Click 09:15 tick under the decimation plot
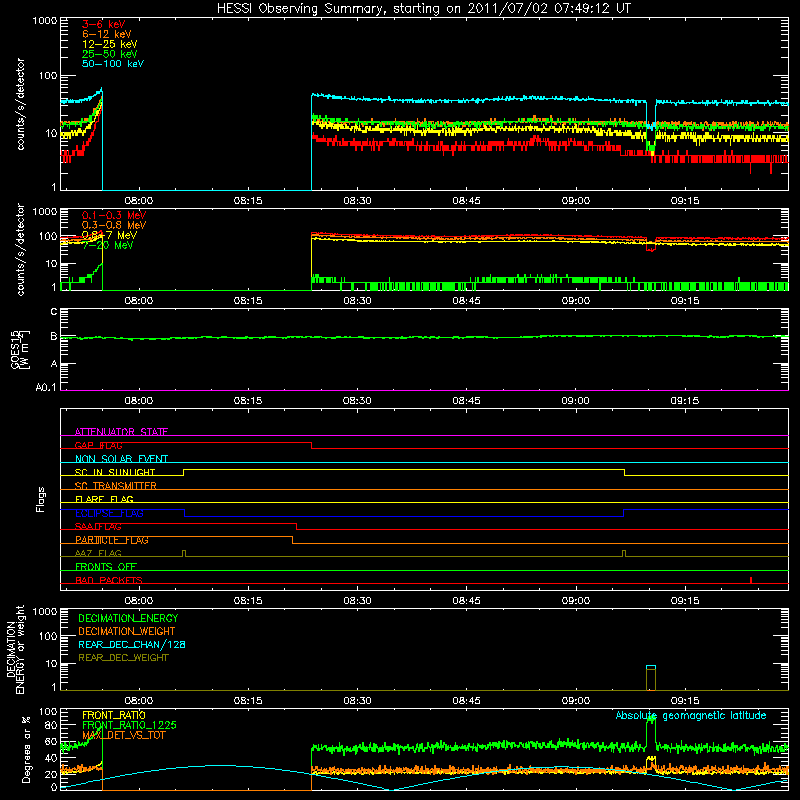Screen dimensions: 800x800 coord(685,701)
